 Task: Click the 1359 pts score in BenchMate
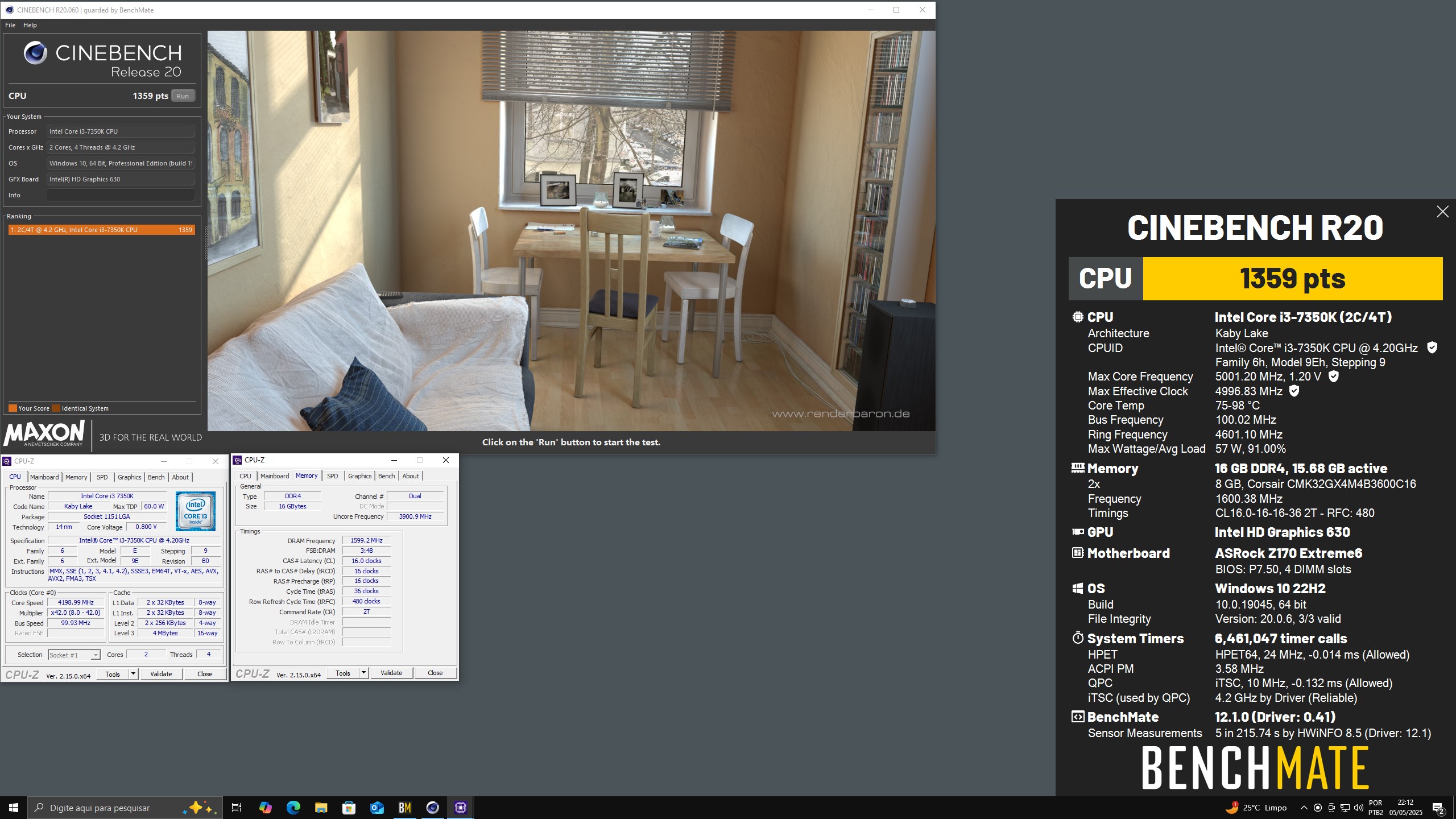pos(1292,279)
